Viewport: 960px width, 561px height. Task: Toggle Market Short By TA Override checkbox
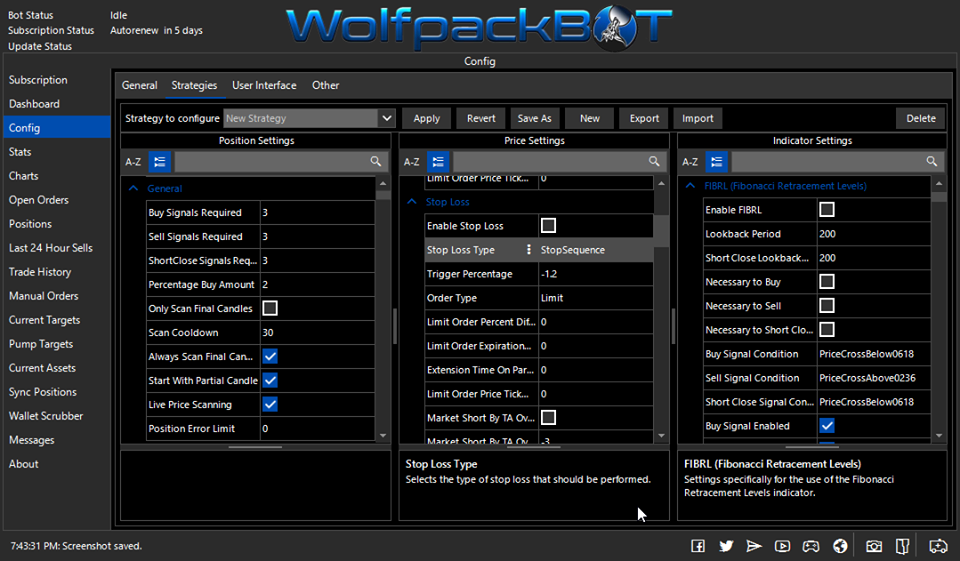549,418
